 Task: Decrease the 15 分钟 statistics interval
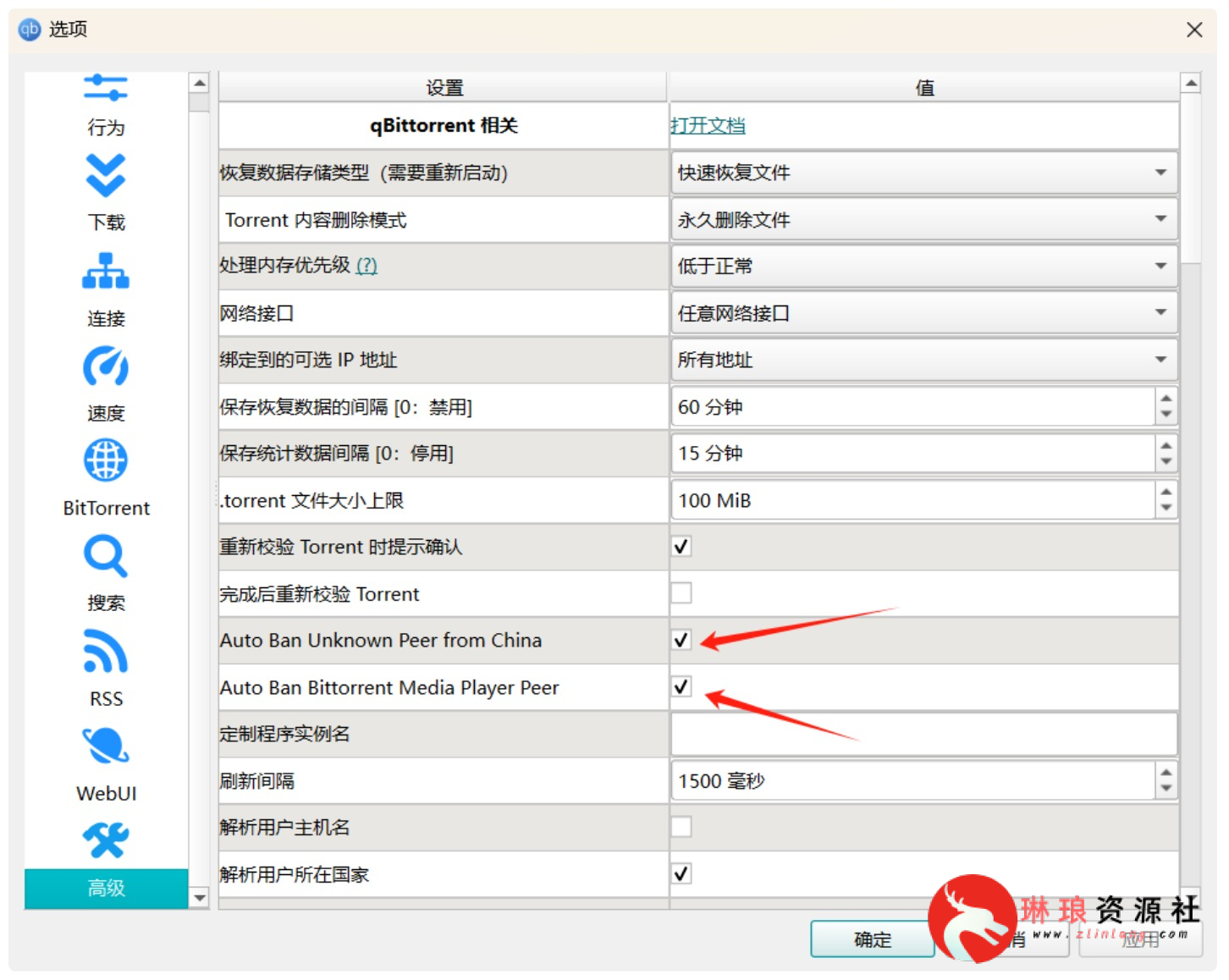pos(1166,462)
